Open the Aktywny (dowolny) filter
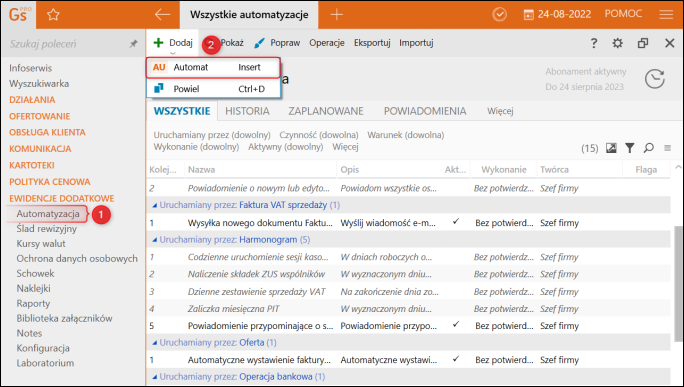 [x=286, y=147]
